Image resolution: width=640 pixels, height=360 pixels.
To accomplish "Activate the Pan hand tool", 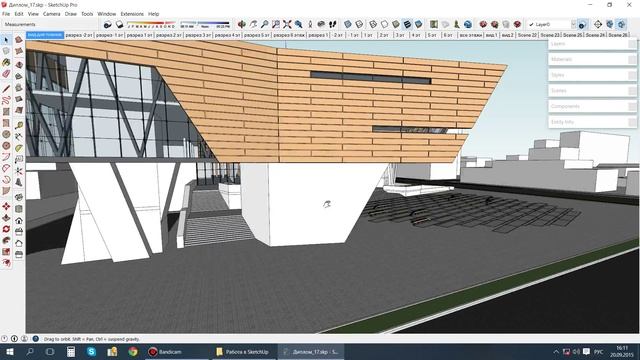I will click(x=253, y=24).
